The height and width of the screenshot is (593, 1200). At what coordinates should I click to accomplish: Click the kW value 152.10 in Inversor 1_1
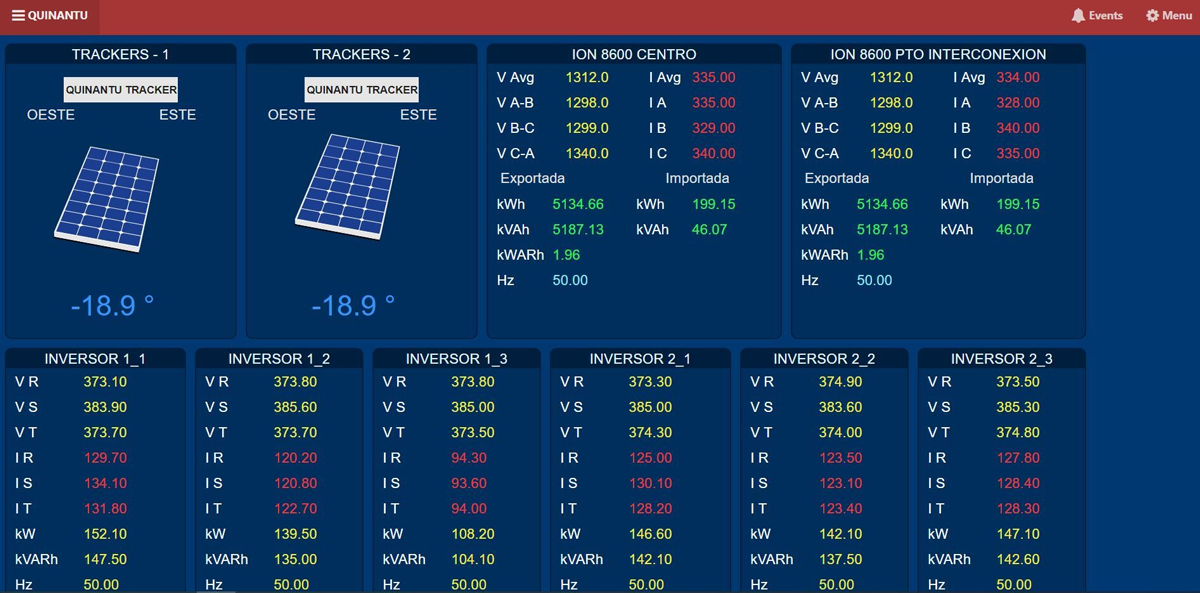(105, 534)
